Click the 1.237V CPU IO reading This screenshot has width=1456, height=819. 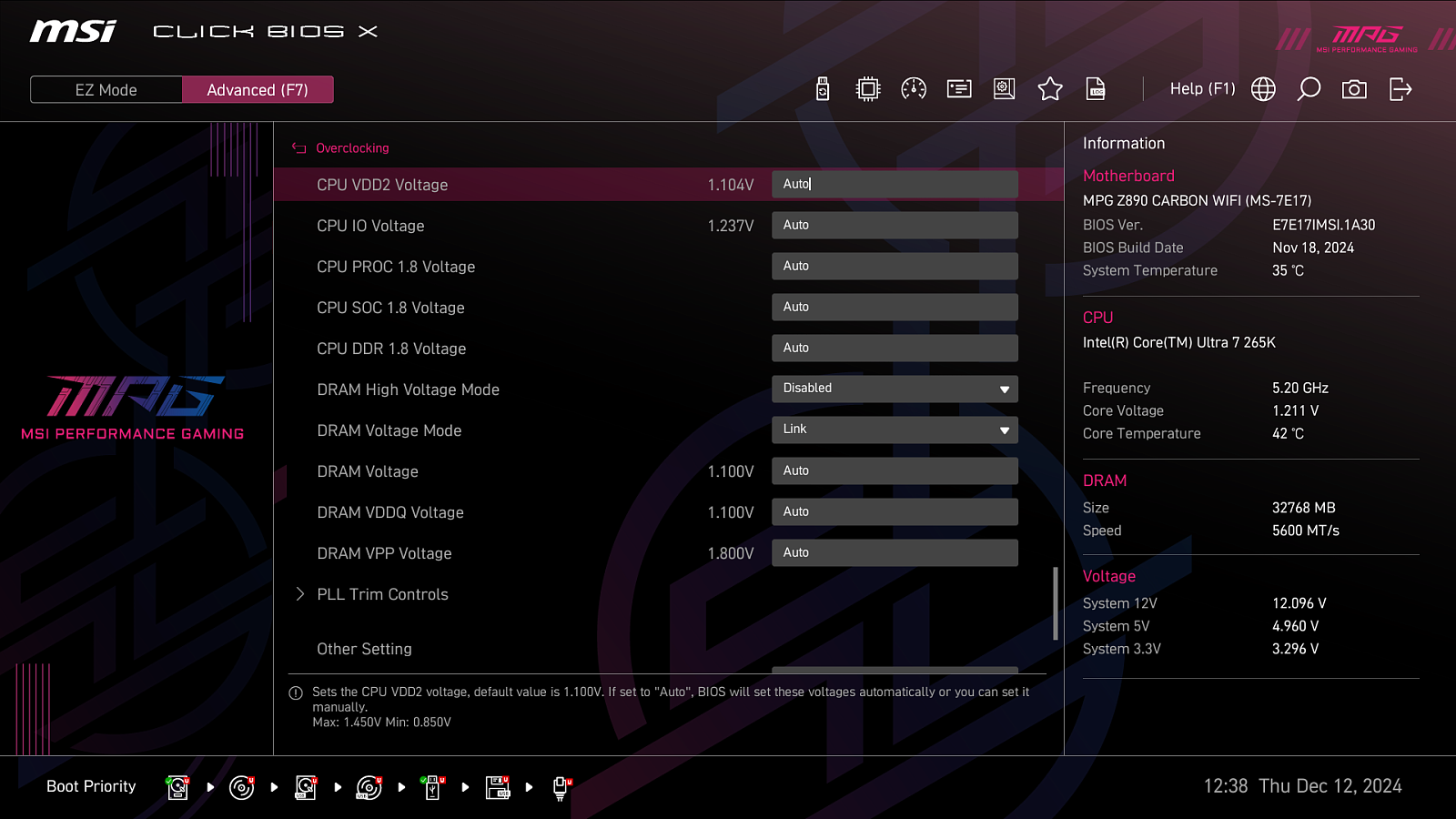pyautogui.click(x=731, y=226)
